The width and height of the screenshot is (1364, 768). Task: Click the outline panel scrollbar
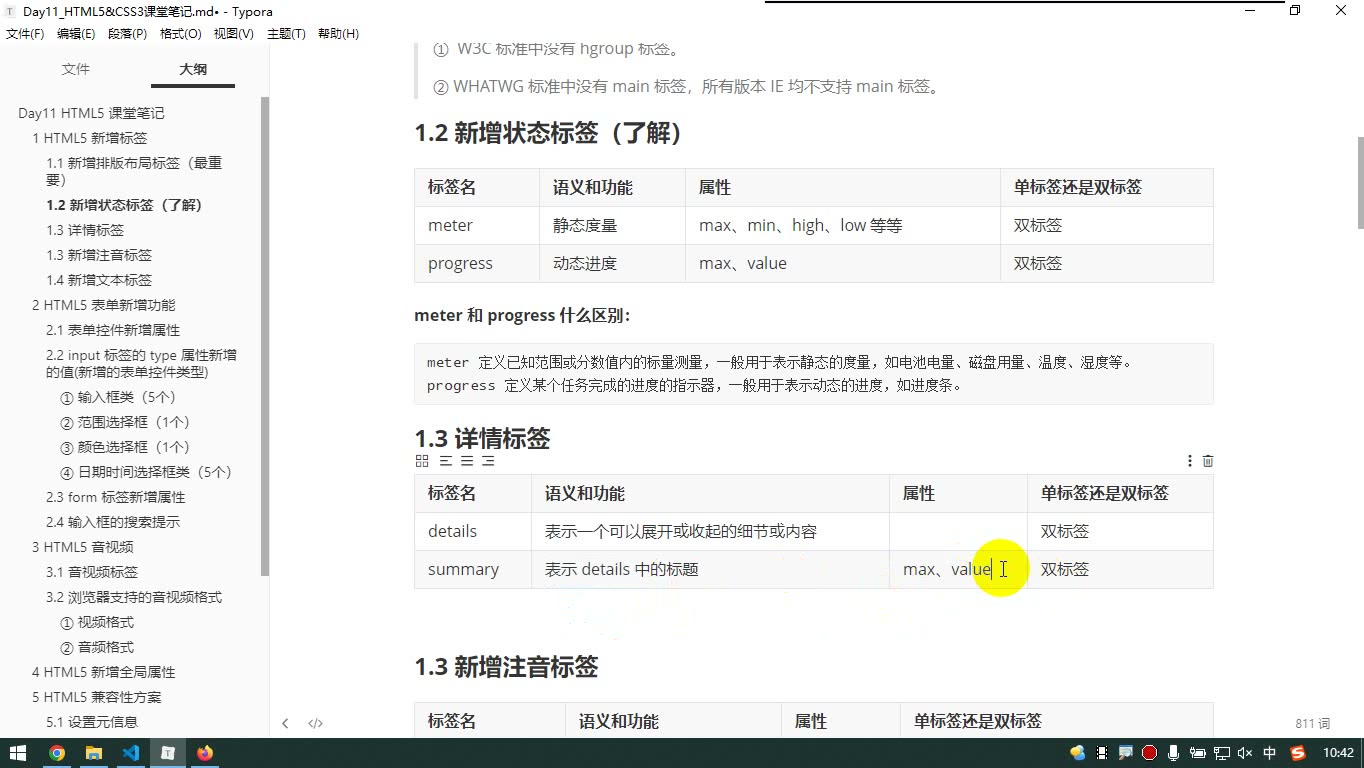pyautogui.click(x=265, y=336)
